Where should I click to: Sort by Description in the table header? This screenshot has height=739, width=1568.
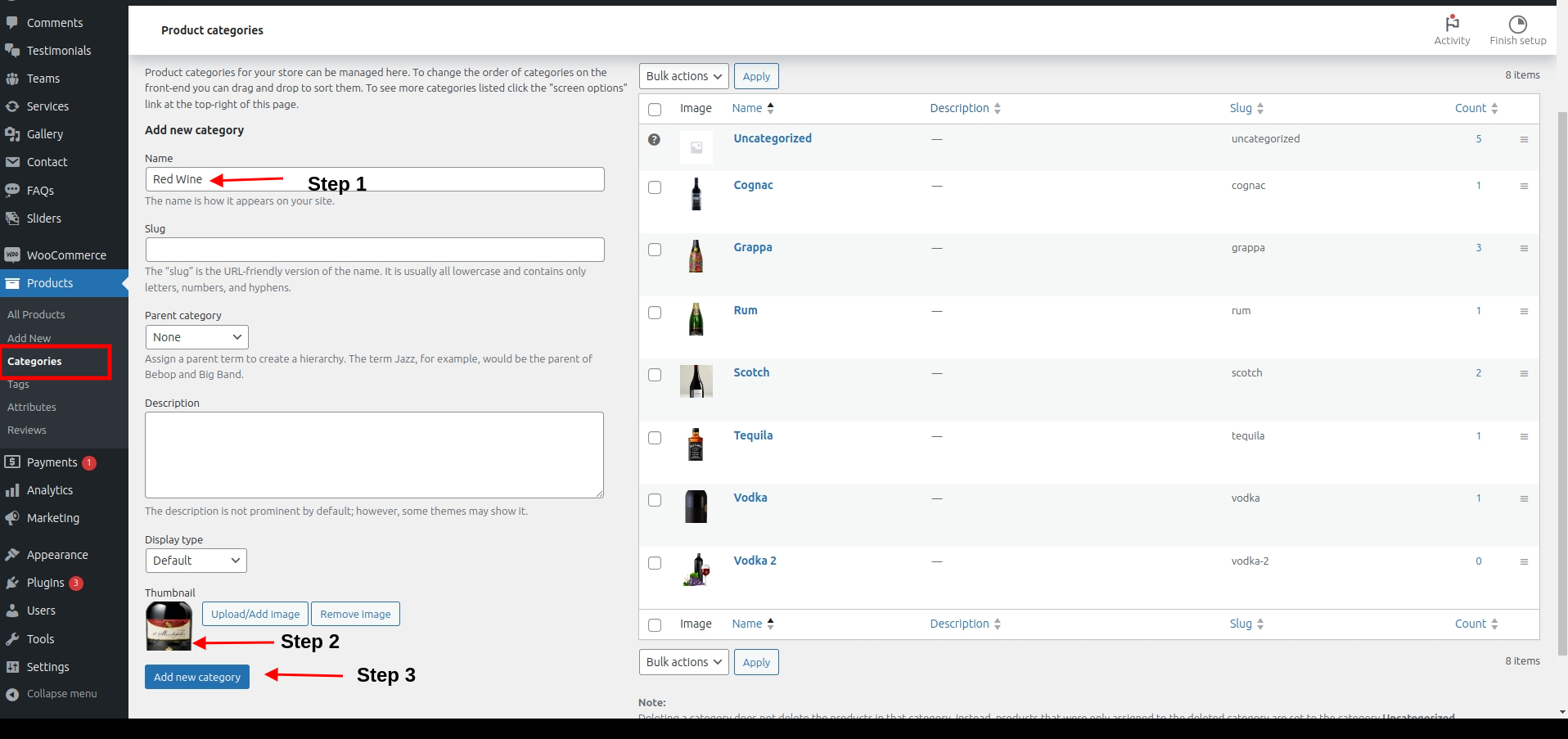tap(965, 108)
